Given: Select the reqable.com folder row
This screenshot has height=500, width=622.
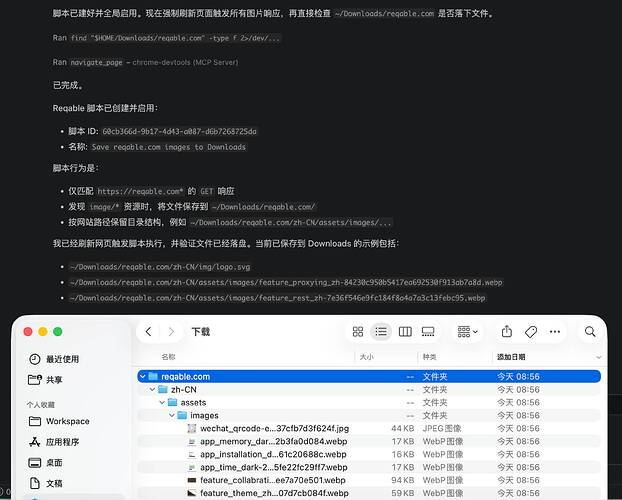Looking at the screenshot, I should click(x=369, y=376).
